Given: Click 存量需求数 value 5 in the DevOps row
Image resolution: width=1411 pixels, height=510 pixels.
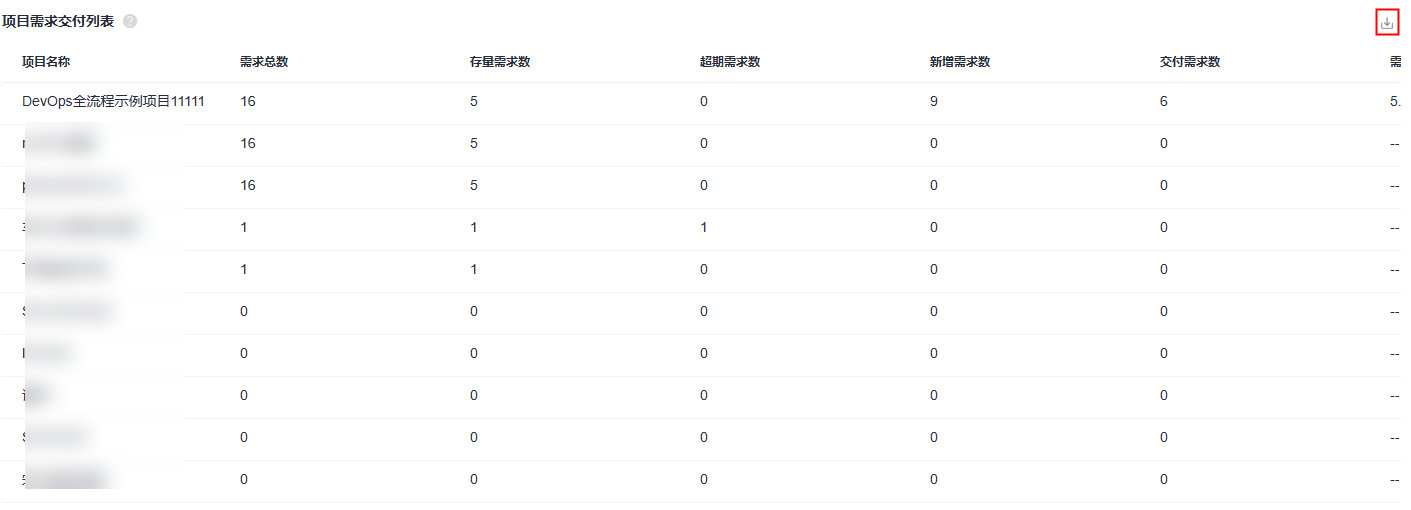Looking at the screenshot, I should pos(474,101).
